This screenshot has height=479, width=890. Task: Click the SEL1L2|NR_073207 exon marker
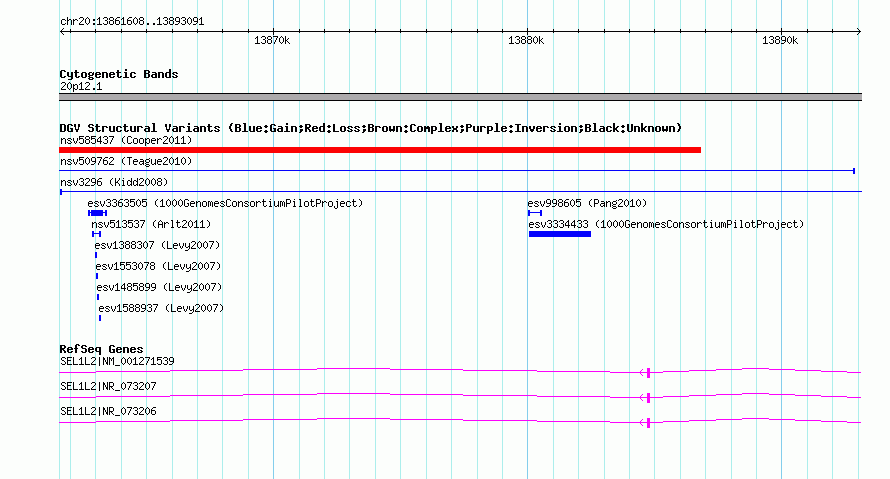click(x=648, y=397)
